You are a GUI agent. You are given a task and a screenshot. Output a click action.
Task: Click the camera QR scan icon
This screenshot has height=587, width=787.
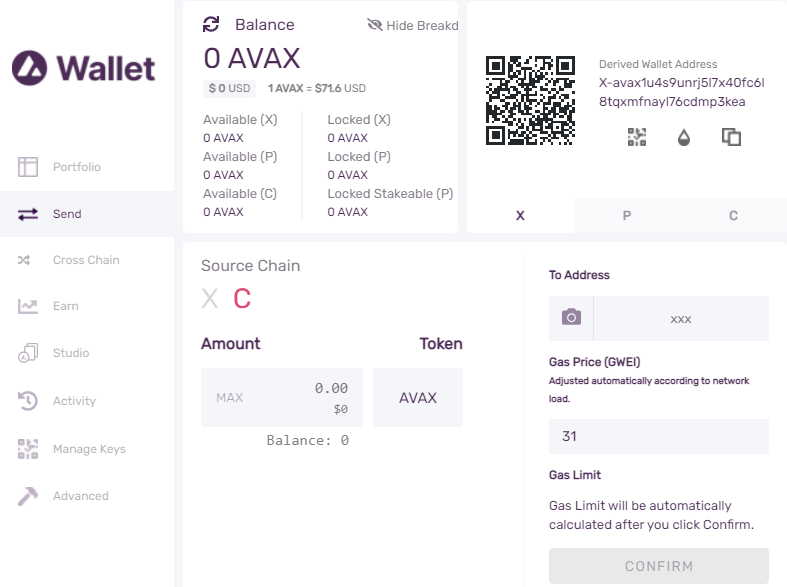click(571, 318)
